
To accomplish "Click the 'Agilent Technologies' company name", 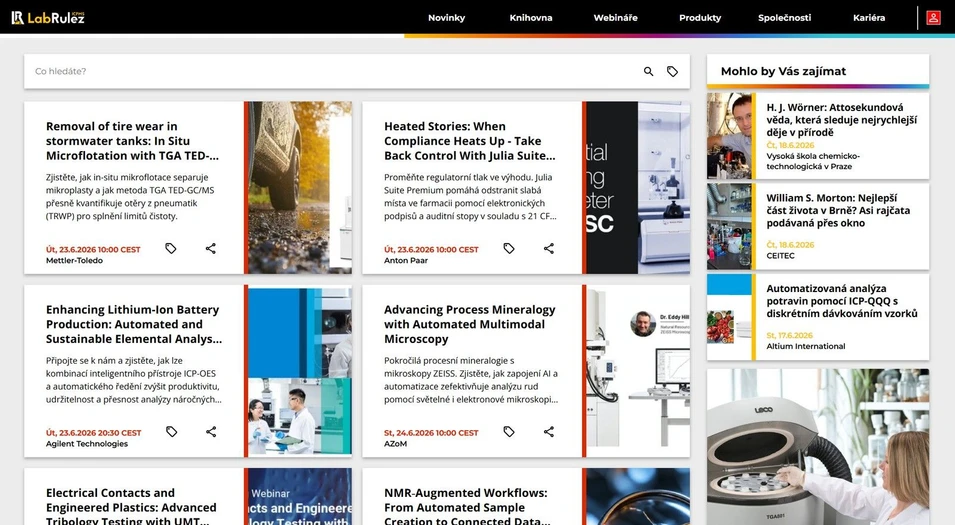I will pyautogui.click(x=87, y=444).
